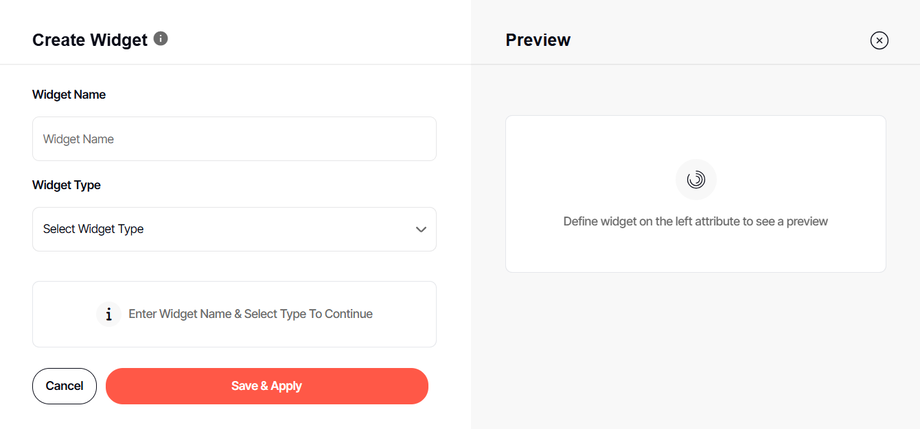Click the Widget Name label

coord(69,95)
